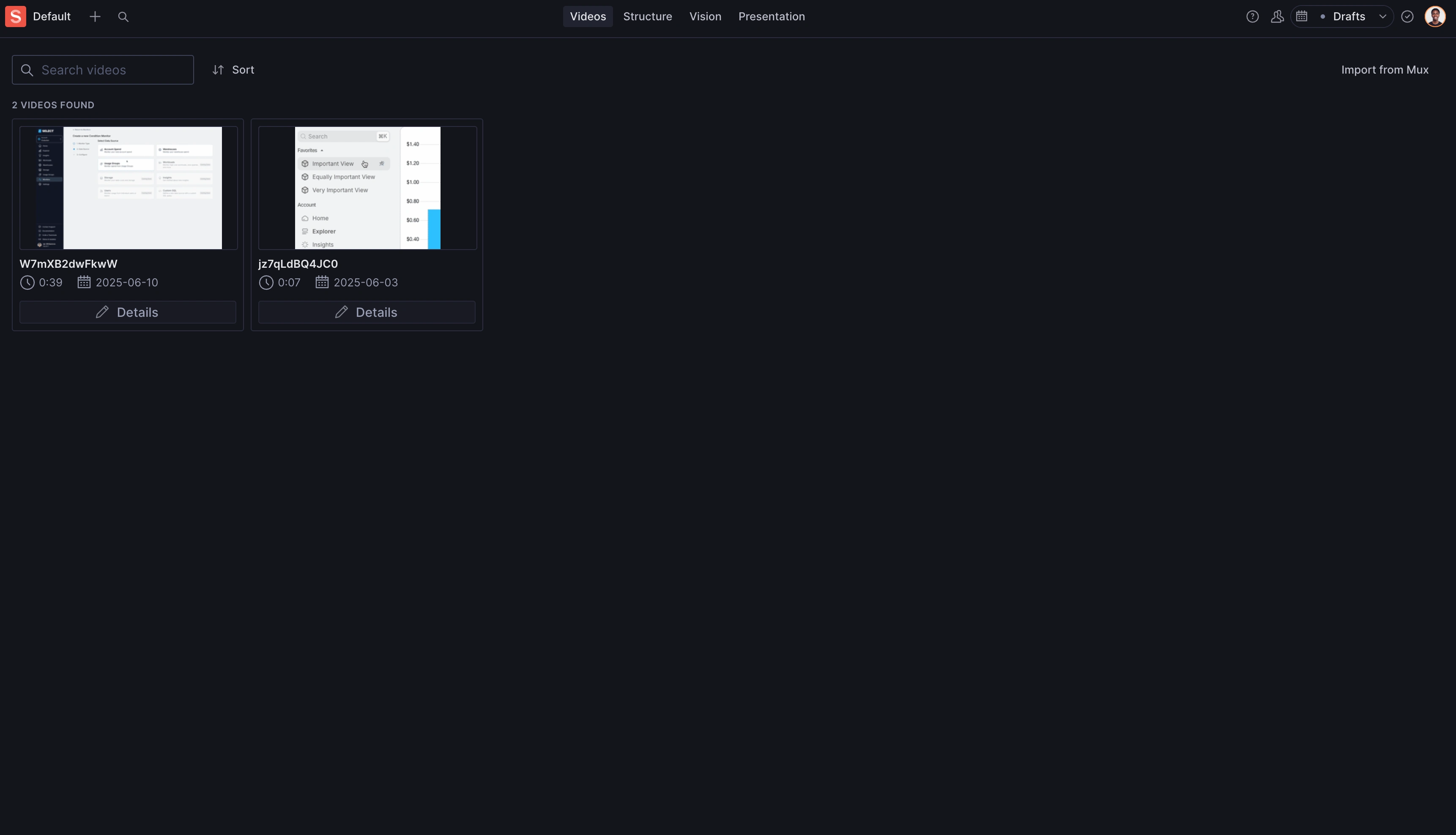
Task: Click the checkmark circle icon near the avatar
Action: tap(1408, 16)
